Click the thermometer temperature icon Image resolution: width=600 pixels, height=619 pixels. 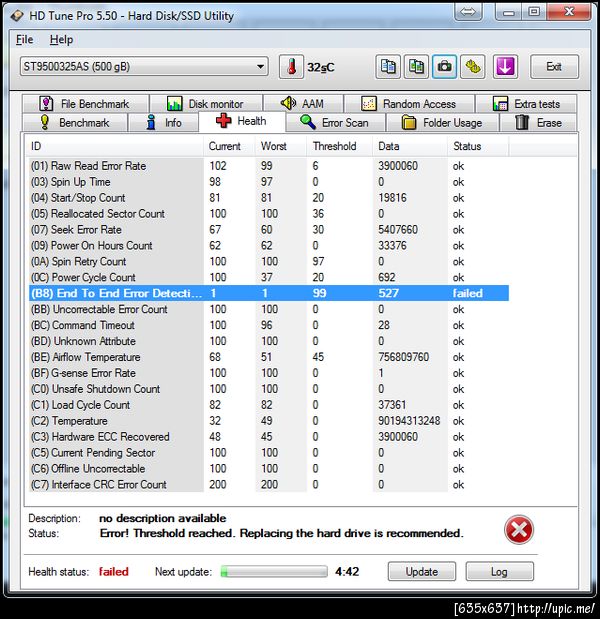tap(291, 67)
